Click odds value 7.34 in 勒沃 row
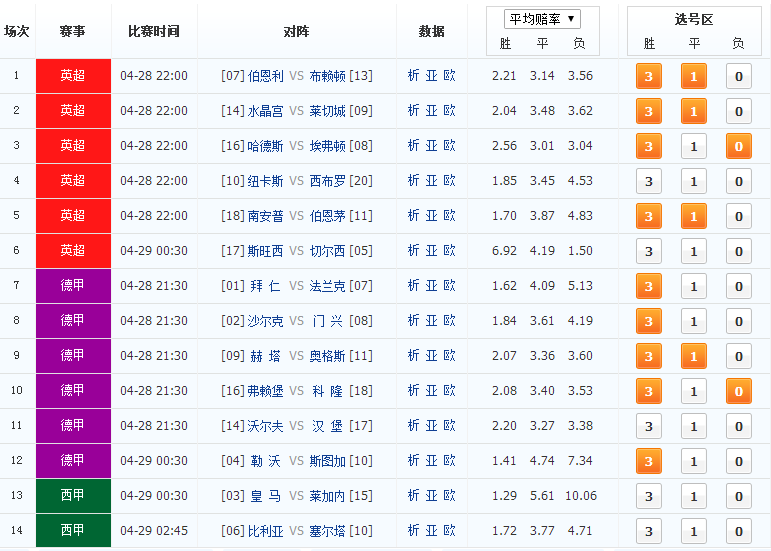771x551 pixels. tap(580, 461)
